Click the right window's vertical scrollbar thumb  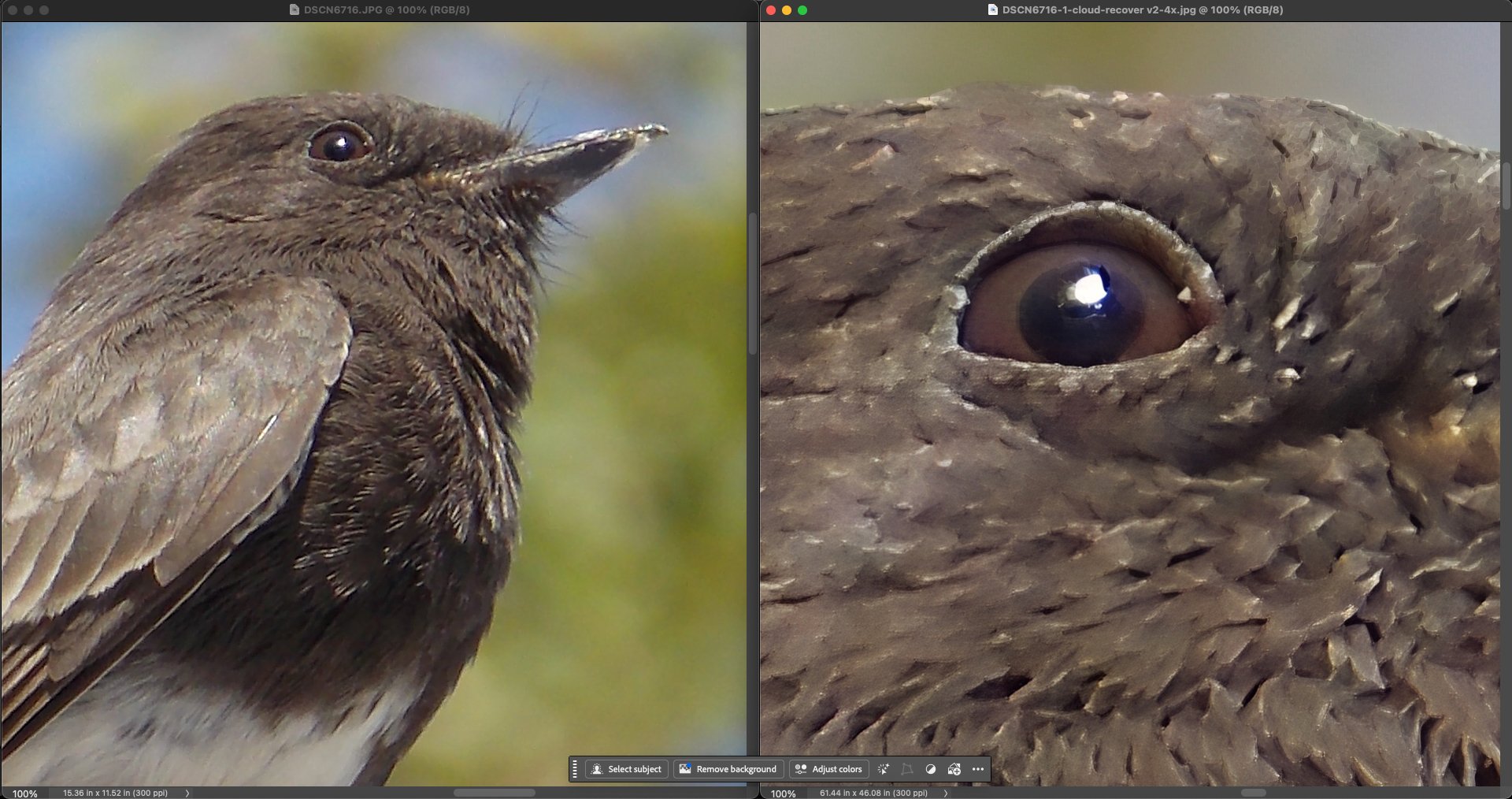point(1506,185)
